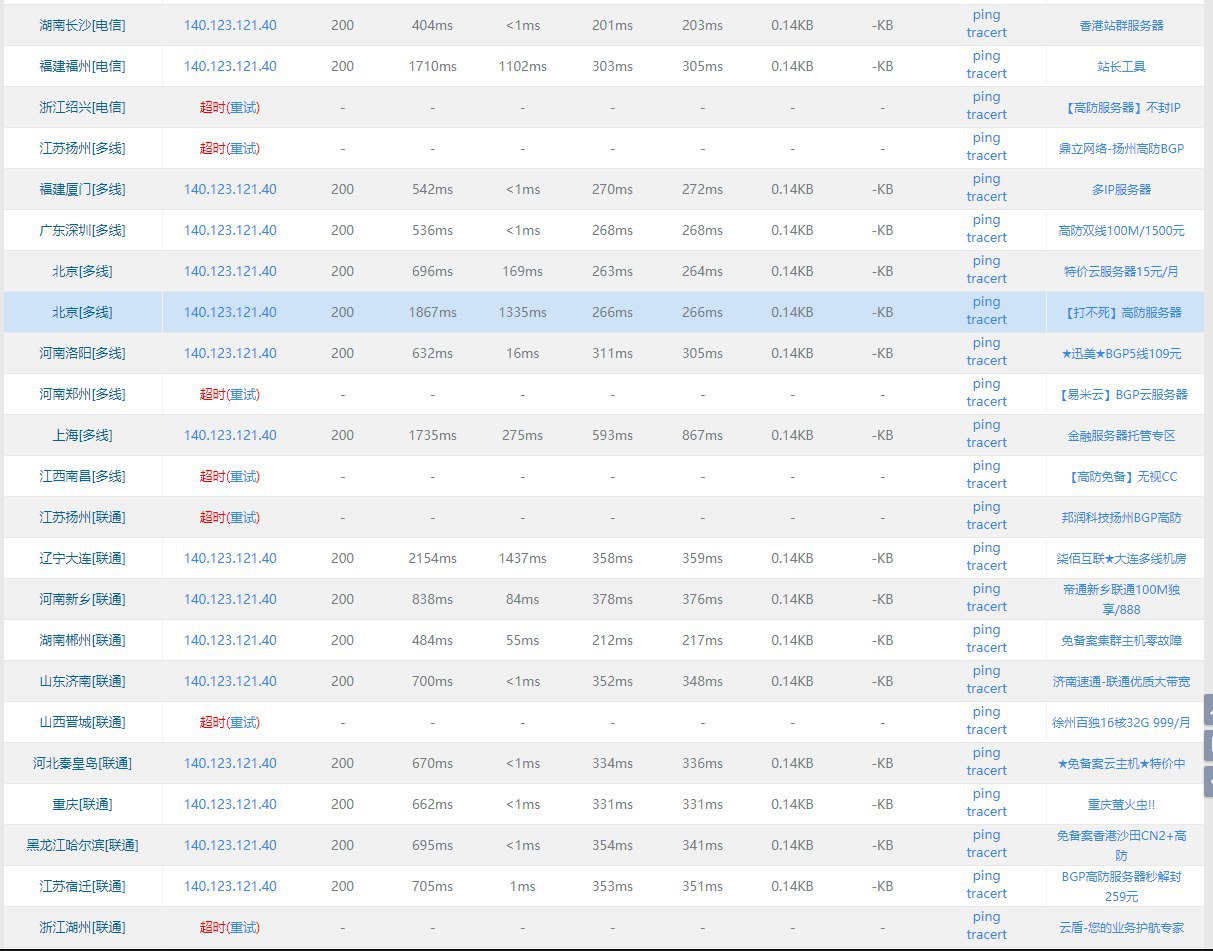Open 帝通新乡联通100M独享/888 ad

(1121, 599)
